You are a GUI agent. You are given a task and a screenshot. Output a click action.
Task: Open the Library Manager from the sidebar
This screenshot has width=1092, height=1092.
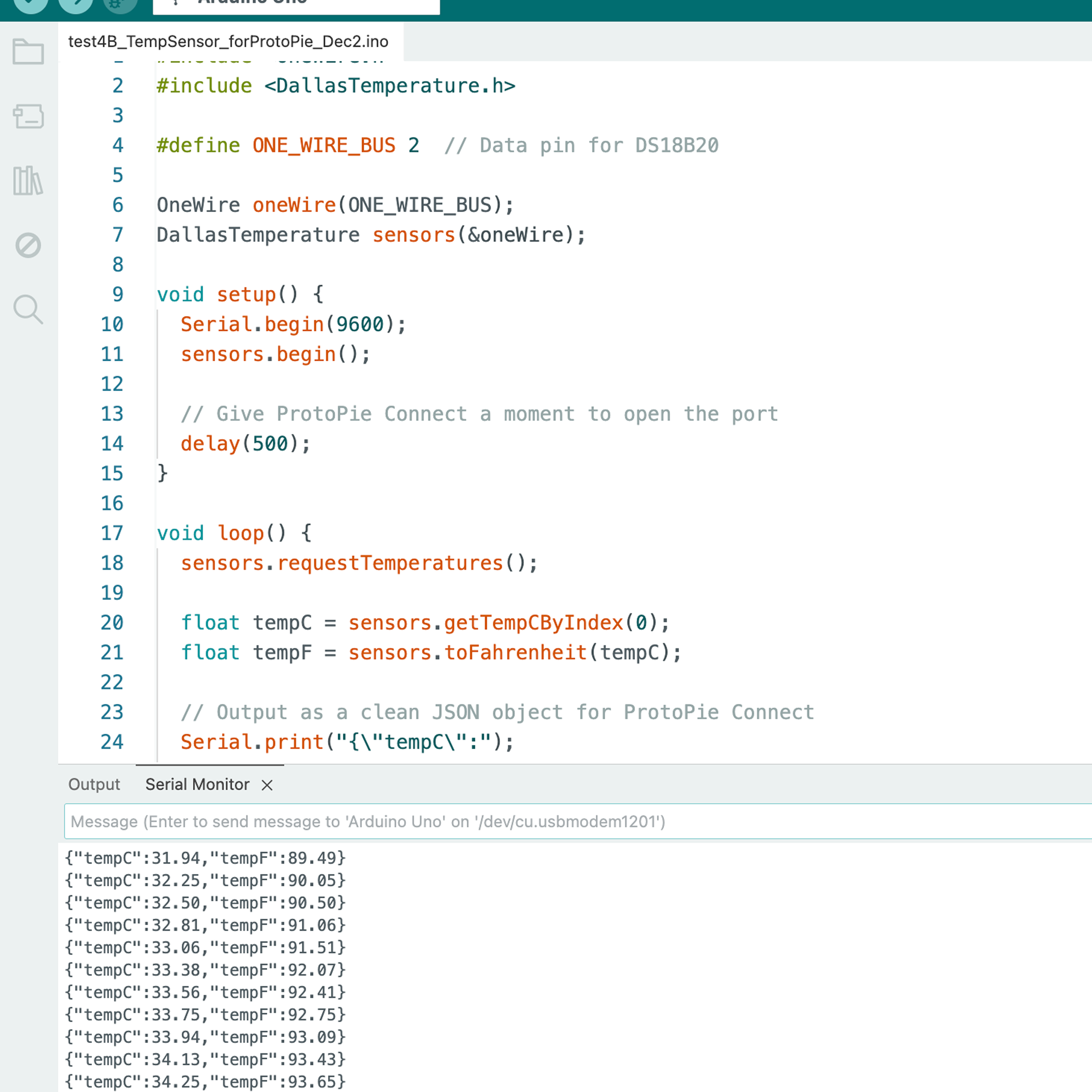click(x=28, y=181)
